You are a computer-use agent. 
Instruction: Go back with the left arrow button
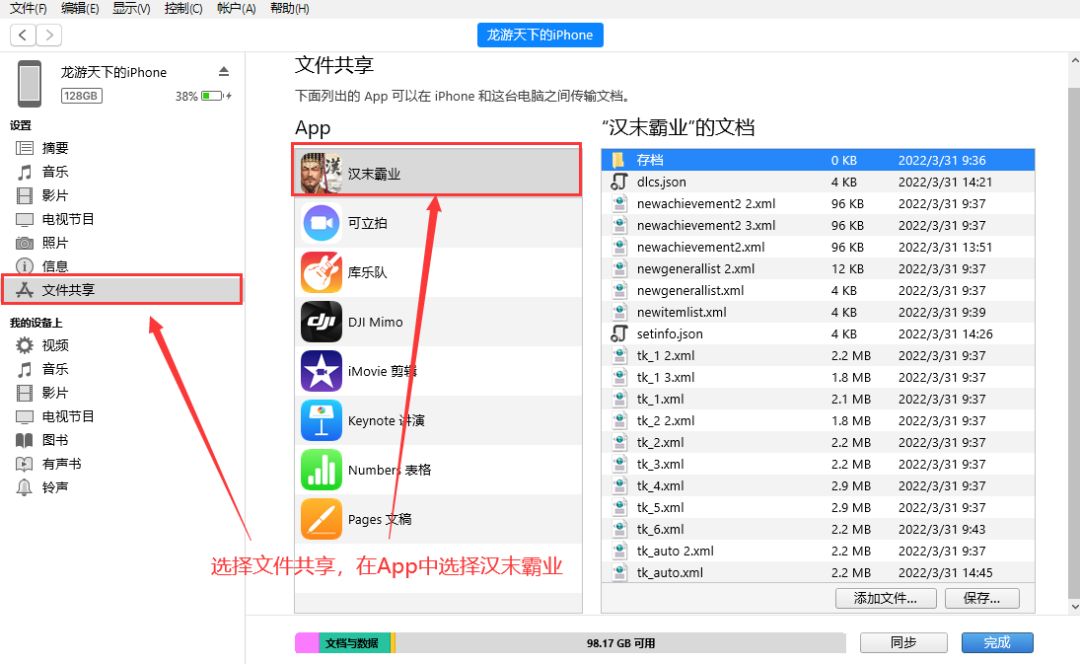(23, 34)
